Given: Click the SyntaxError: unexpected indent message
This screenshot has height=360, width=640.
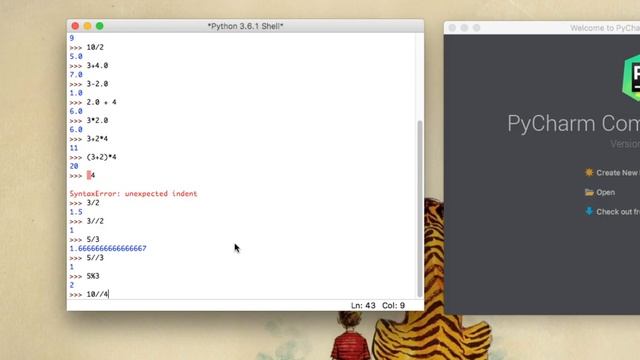Looking at the screenshot, I should pos(133,193).
